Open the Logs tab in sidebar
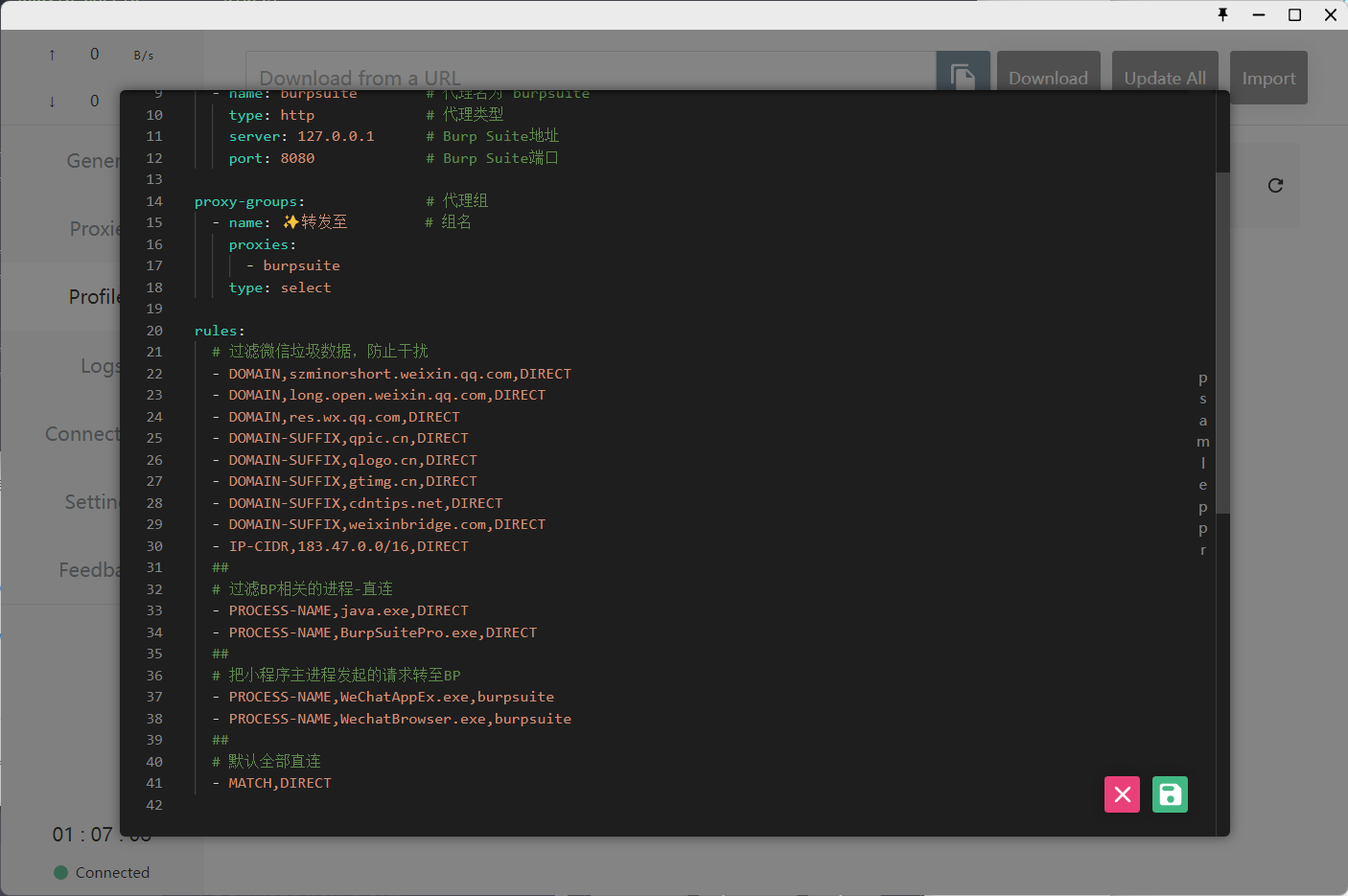 pyautogui.click(x=101, y=366)
